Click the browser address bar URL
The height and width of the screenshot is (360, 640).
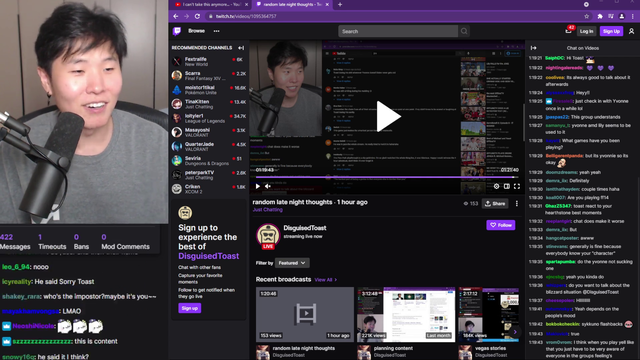(246, 16)
